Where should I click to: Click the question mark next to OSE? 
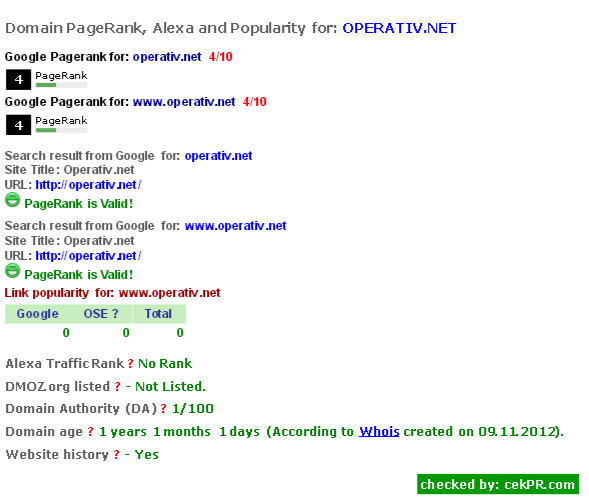(x=115, y=314)
